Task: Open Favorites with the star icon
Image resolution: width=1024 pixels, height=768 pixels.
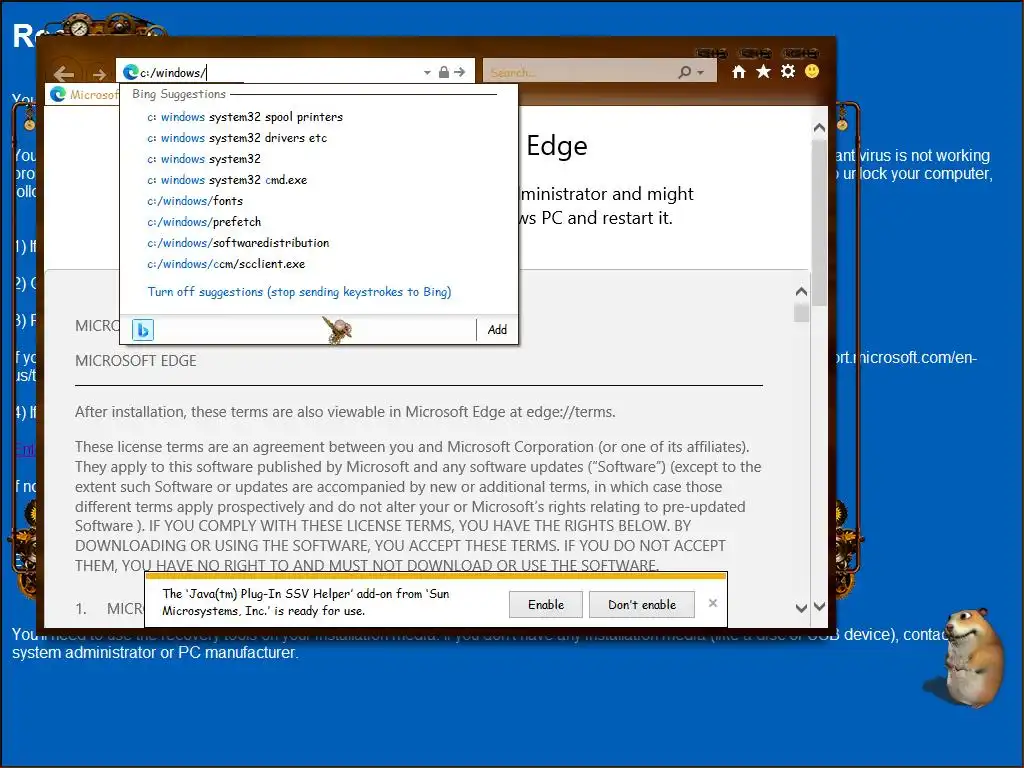Action: [x=763, y=71]
